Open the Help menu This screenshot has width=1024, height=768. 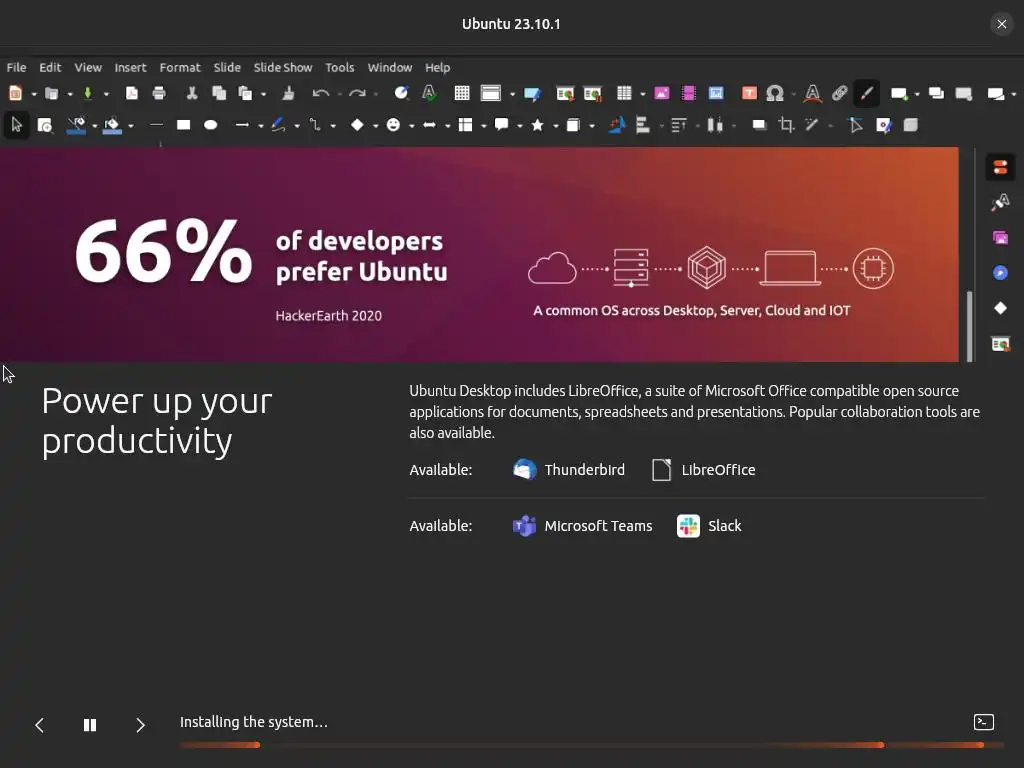438,67
